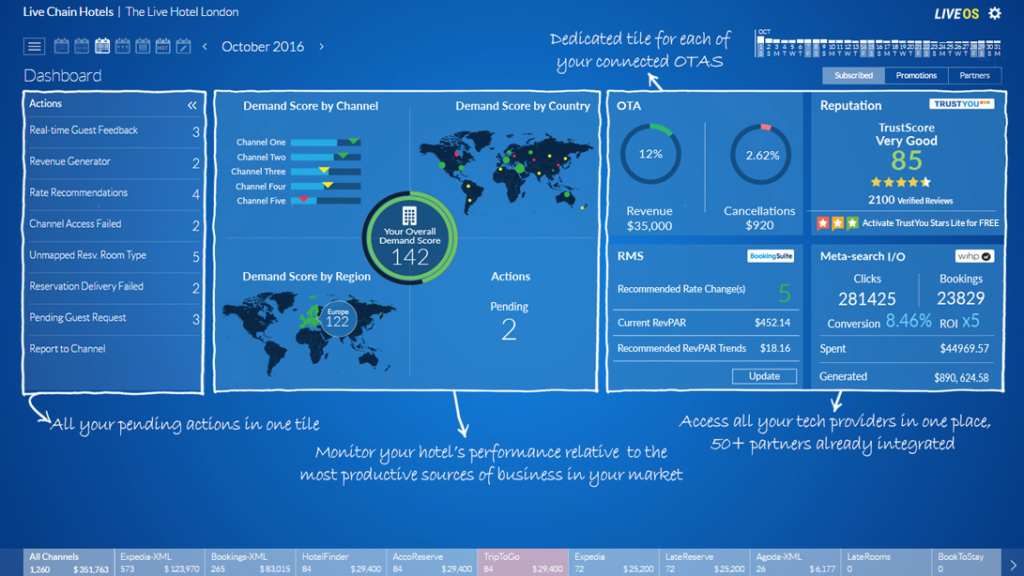Open Real-time Guest Feedback action
The width and height of the screenshot is (1024, 576).
click(114, 131)
